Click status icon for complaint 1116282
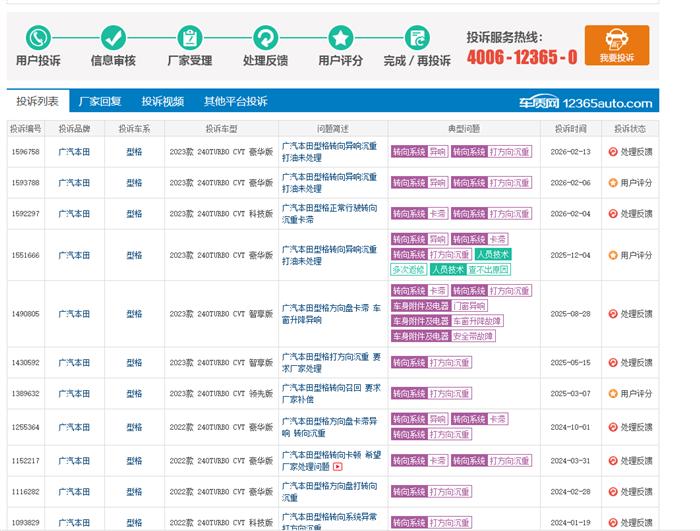The height and width of the screenshot is (531, 700). tap(613, 492)
